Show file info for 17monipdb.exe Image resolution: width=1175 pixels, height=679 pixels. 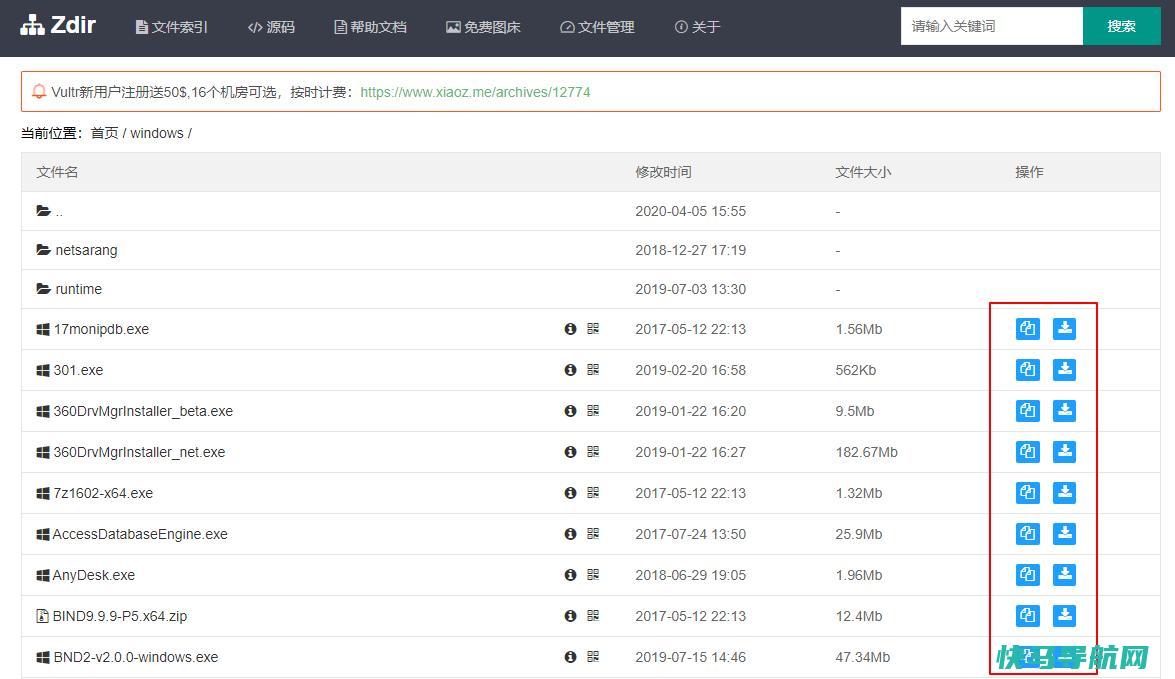[x=570, y=329]
